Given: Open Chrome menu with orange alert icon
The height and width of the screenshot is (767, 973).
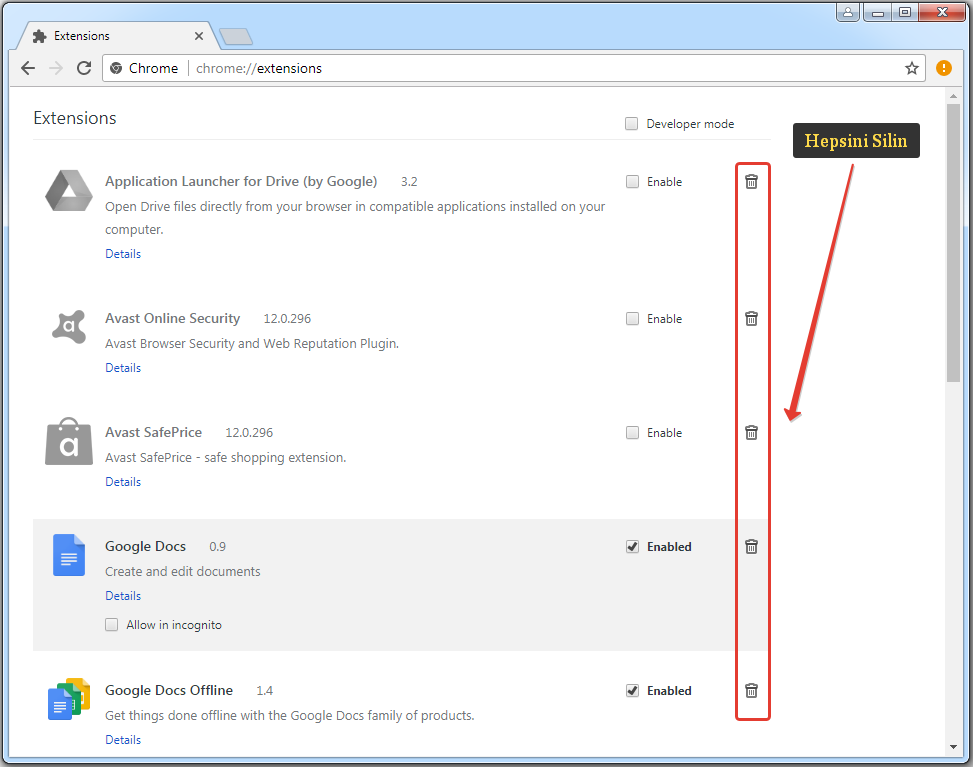Looking at the screenshot, I should (x=944, y=68).
